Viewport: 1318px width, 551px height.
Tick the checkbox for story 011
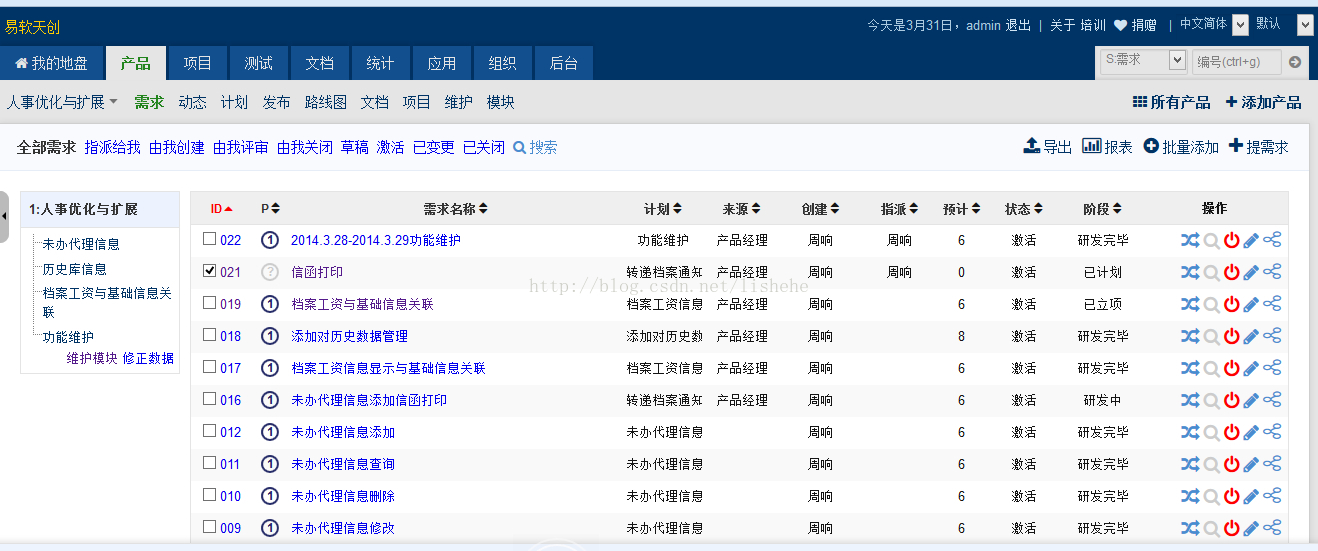click(x=209, y=463)
